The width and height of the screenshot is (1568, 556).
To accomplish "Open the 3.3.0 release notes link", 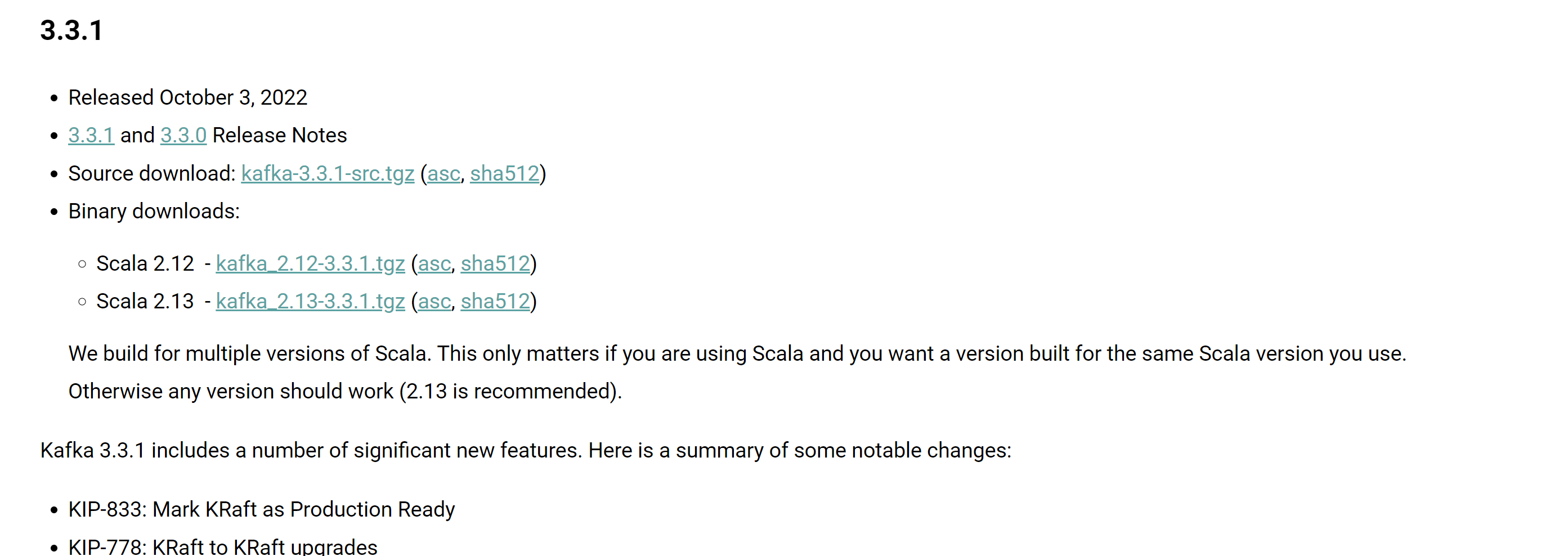I will click(183, 135).
